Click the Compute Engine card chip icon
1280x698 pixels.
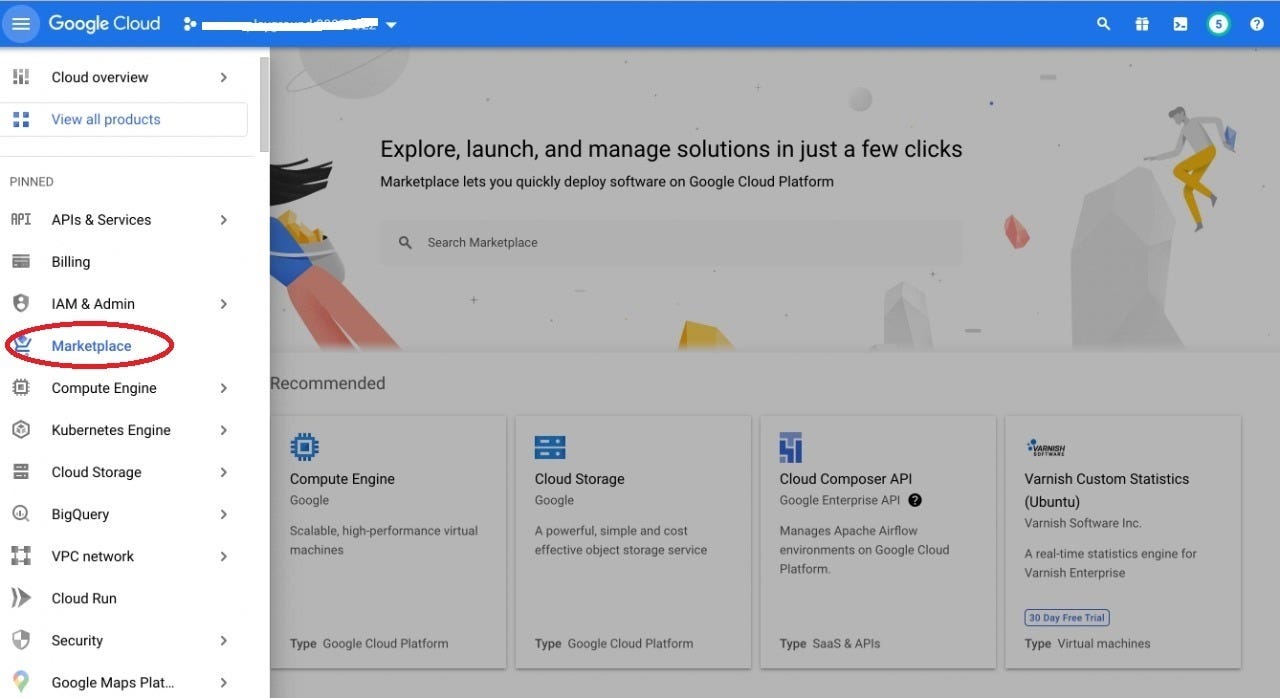[305, 446]
